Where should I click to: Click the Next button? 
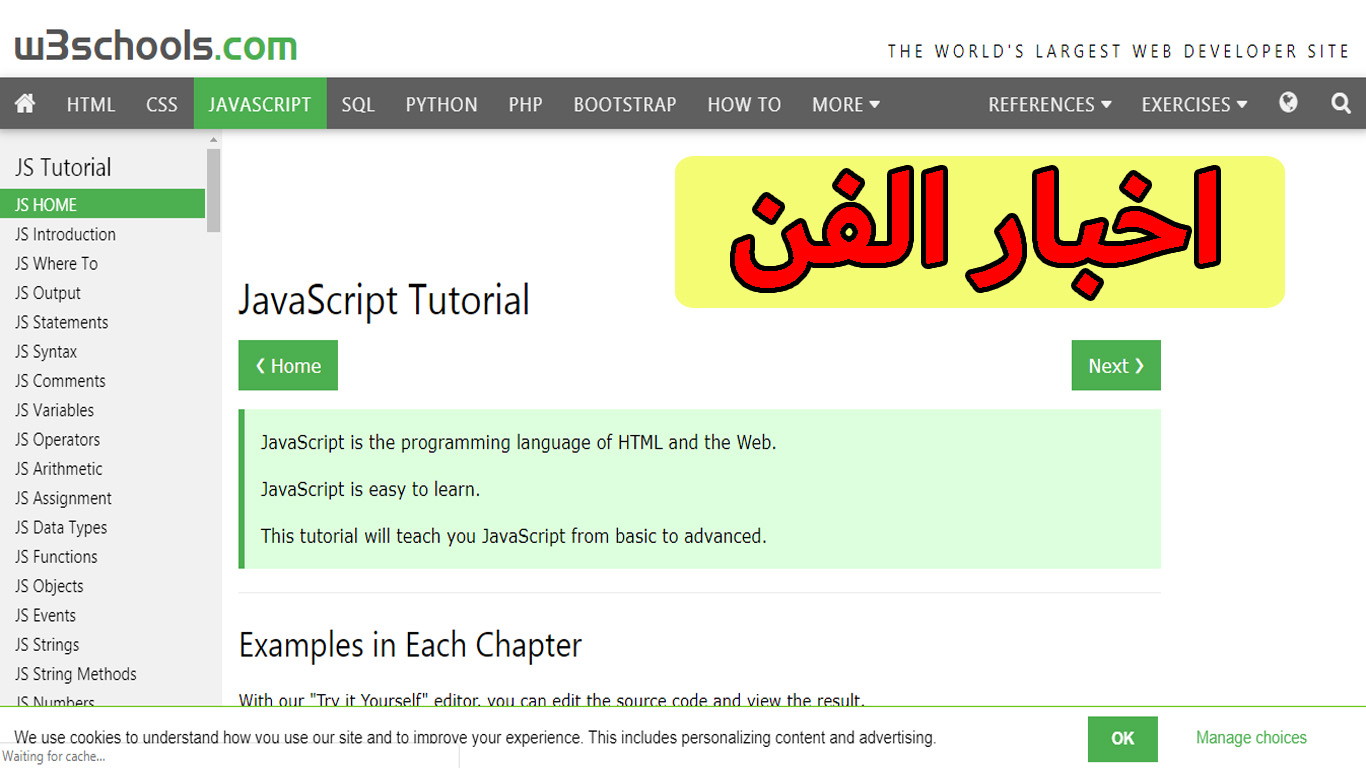point(1116,365)
